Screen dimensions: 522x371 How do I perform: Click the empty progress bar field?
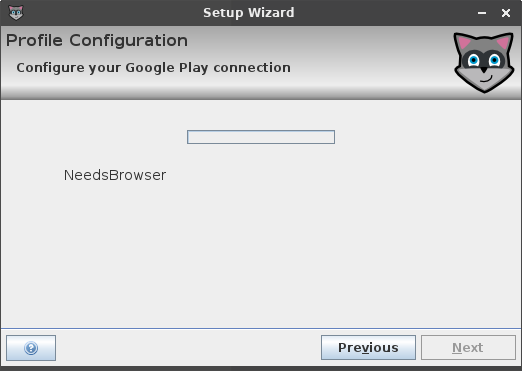(x=261, y=137)
